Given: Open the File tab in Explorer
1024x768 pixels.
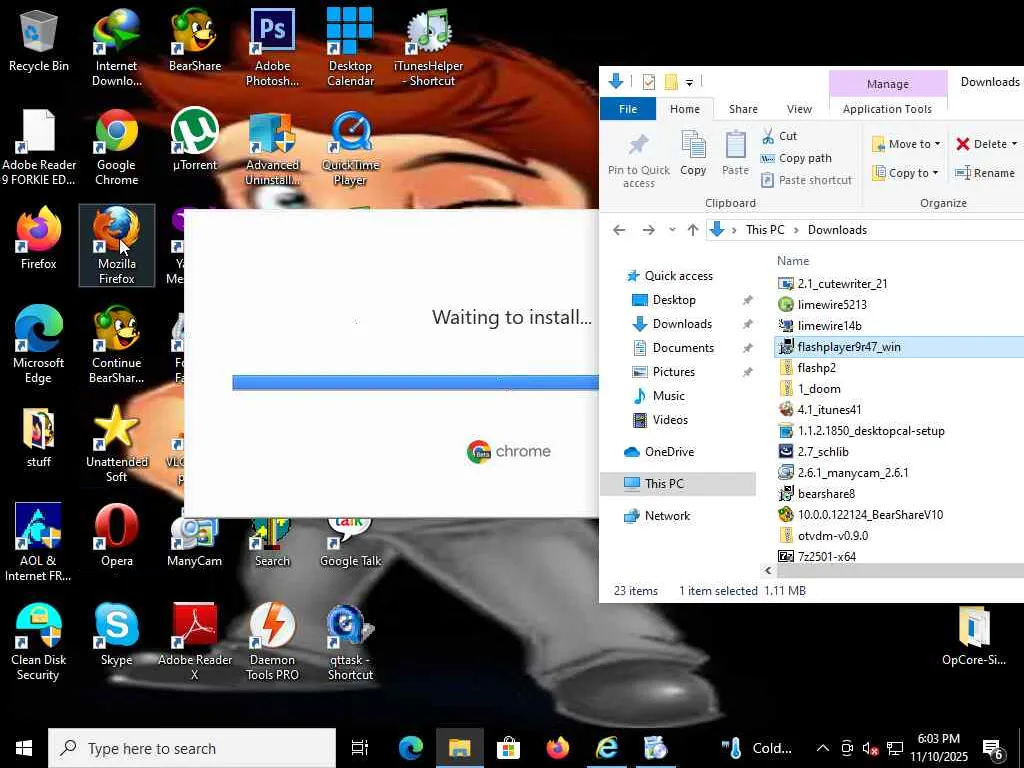Looking at the screenshot, I should (x=628, y=109).
